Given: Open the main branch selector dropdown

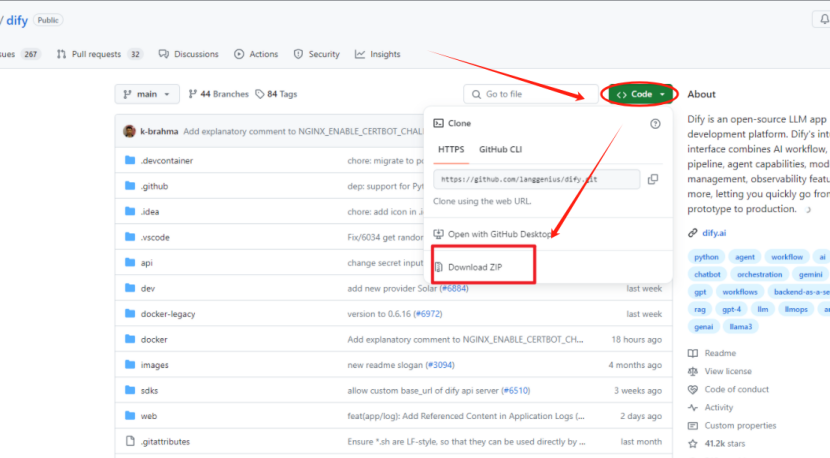Looking at the screenshot, I should [x=147, y=94].
